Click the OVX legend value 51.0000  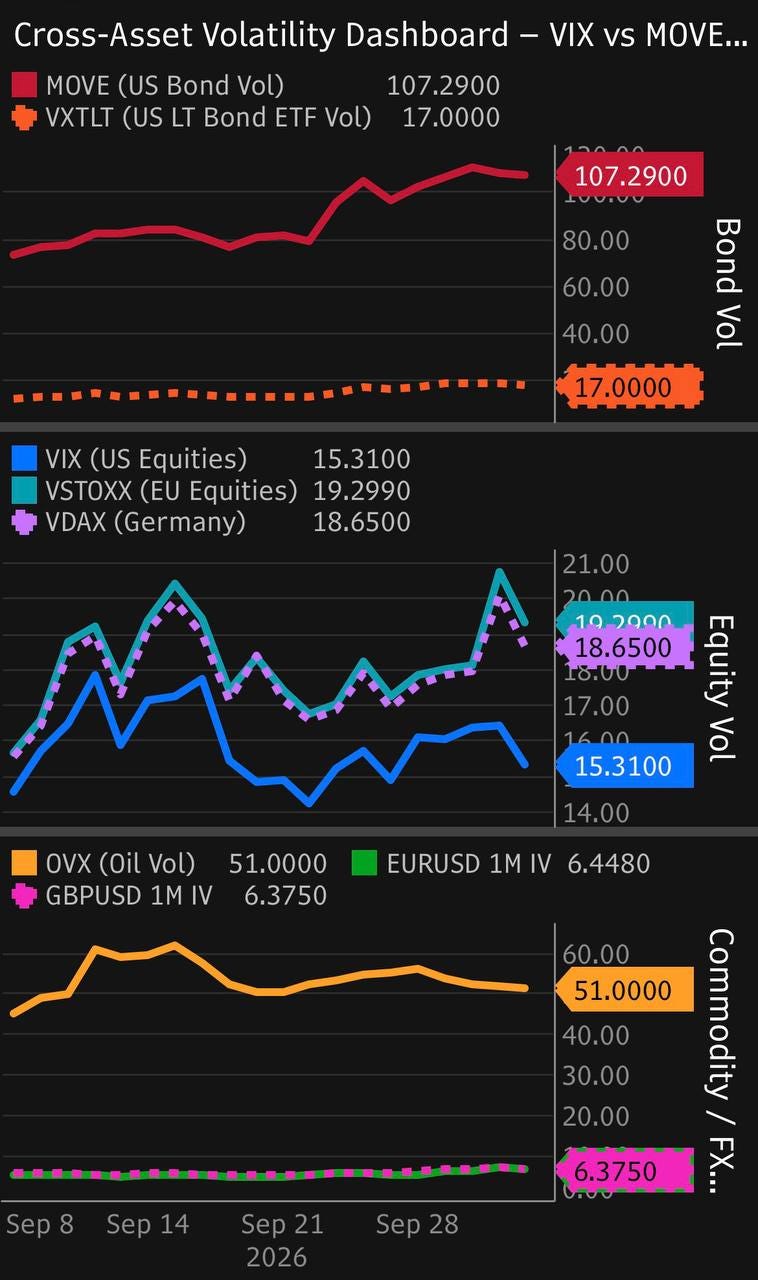point(278,864)
